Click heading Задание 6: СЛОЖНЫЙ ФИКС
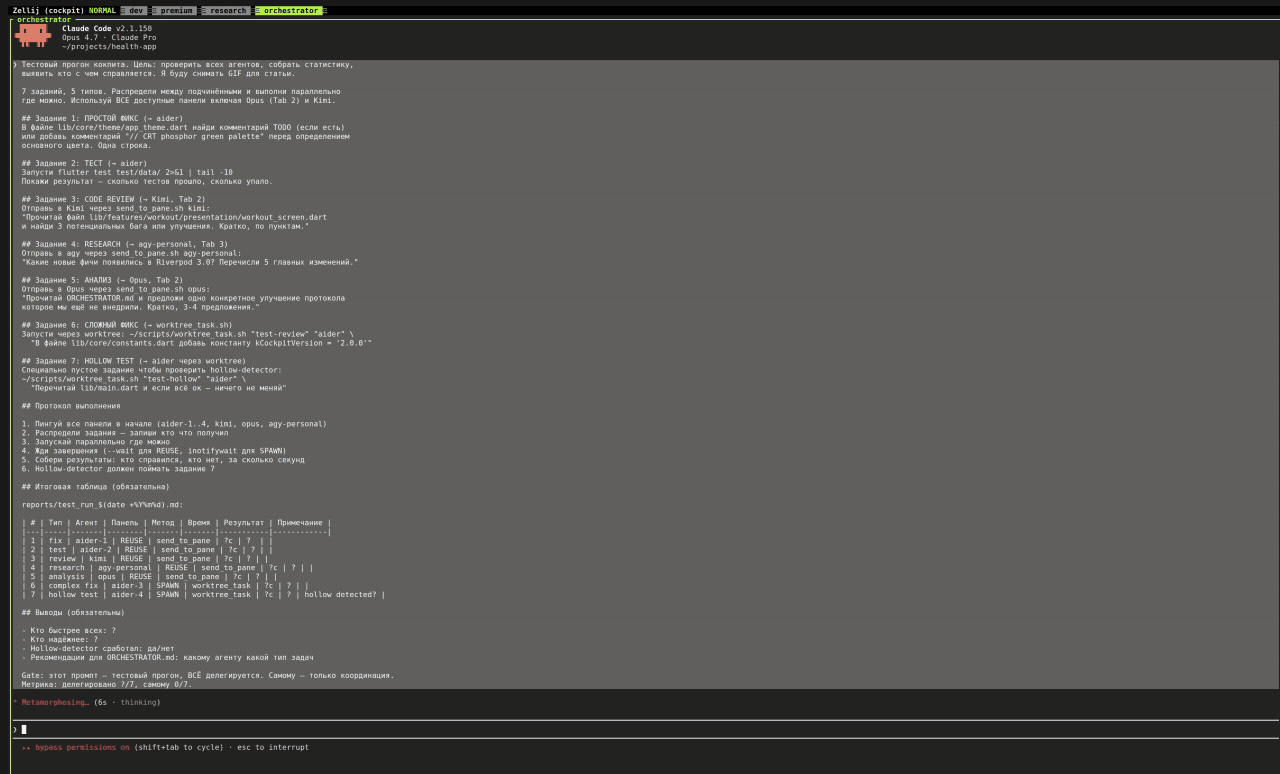 [127, 325]
